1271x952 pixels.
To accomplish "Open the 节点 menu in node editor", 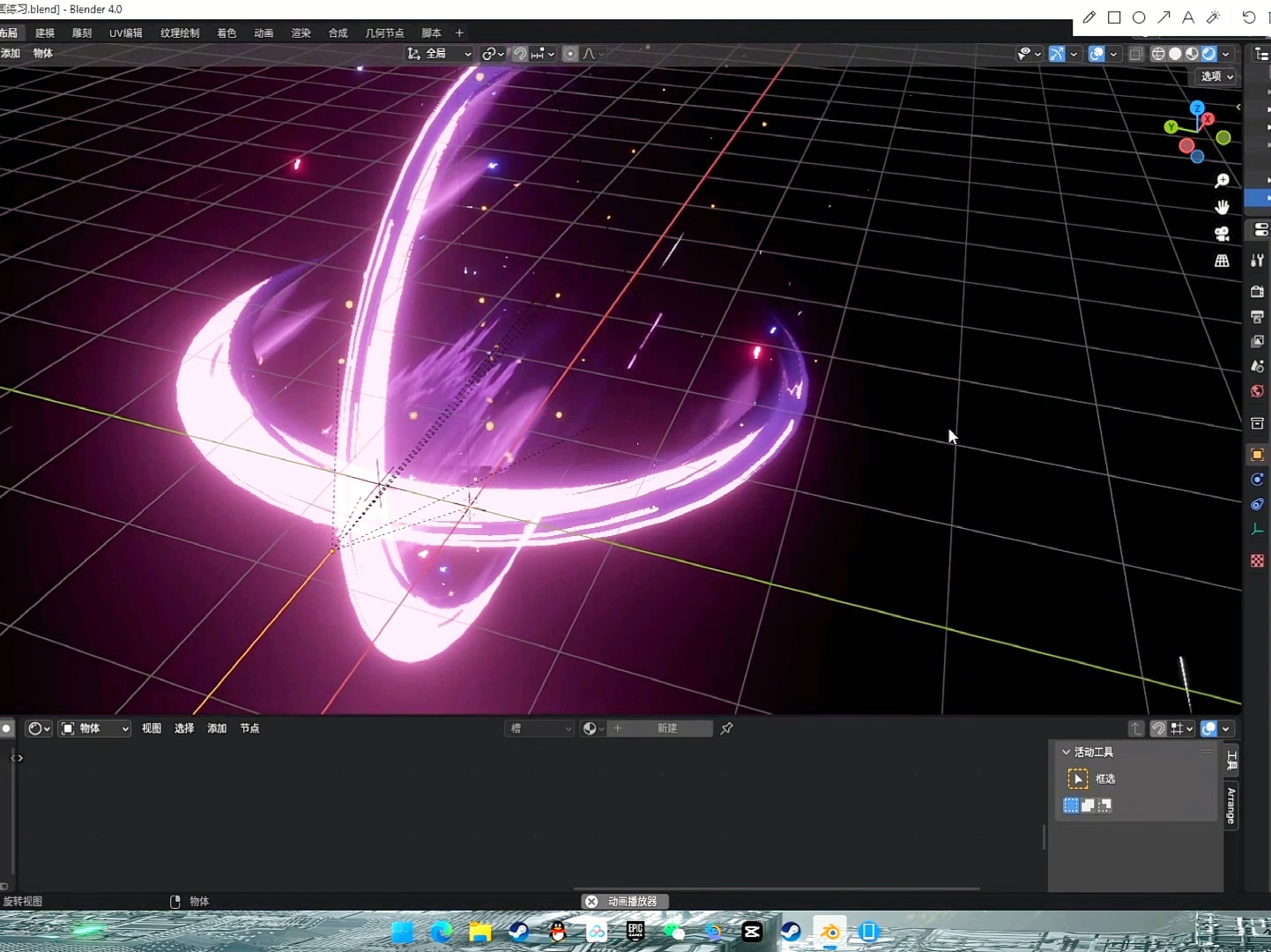I will (x=249, y=728).
